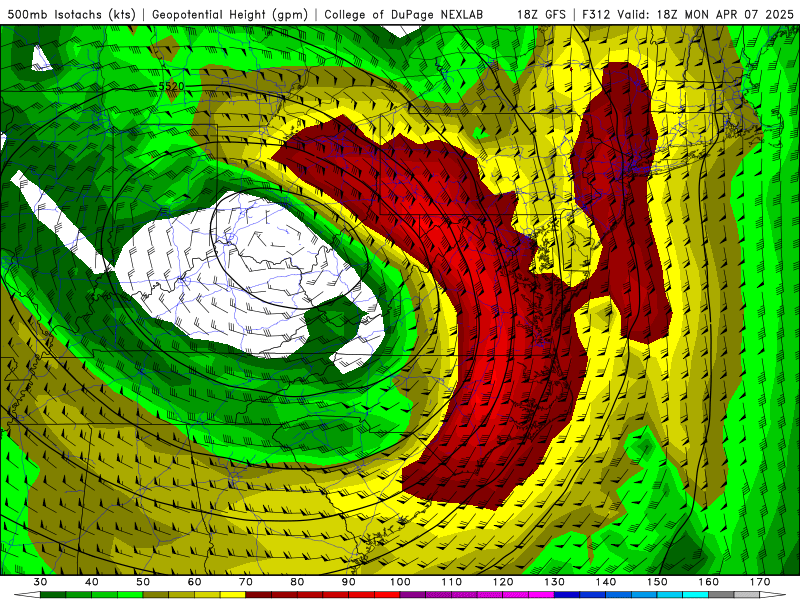800x600 pixels.
Task: Click the legend value 70
Action: tap(246, 582)
